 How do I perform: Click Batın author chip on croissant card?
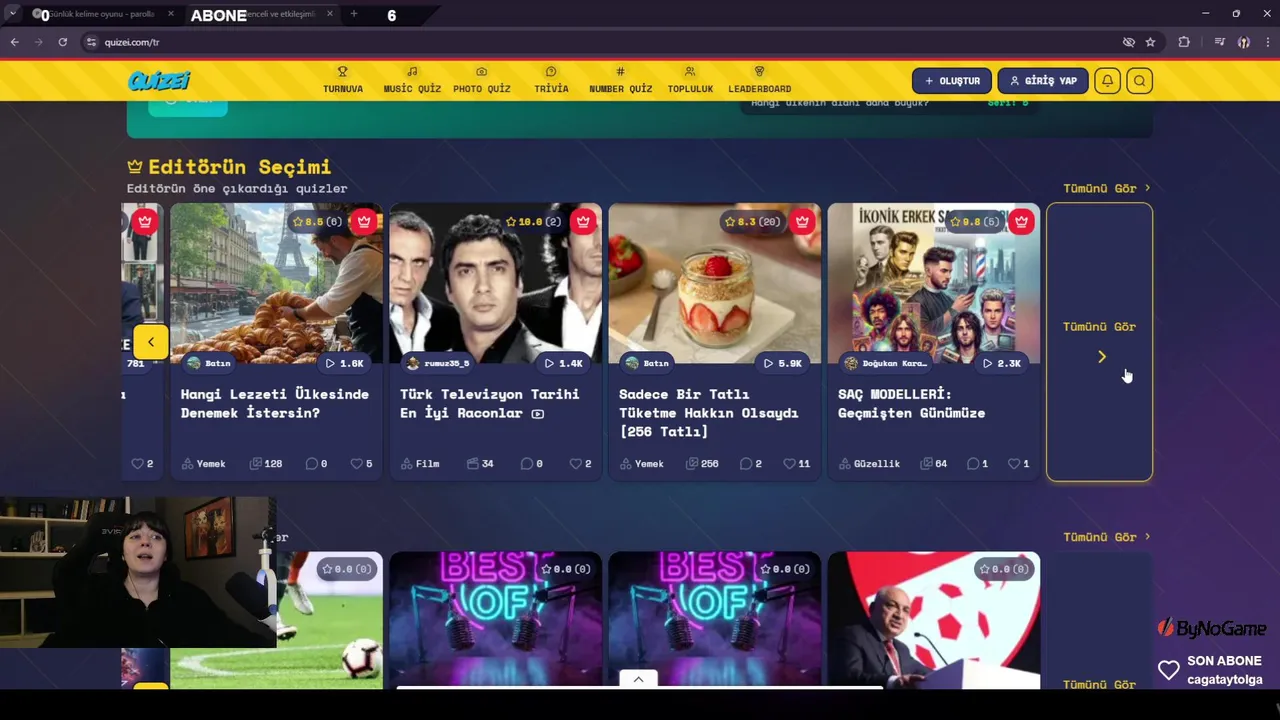tap(209, 363)
